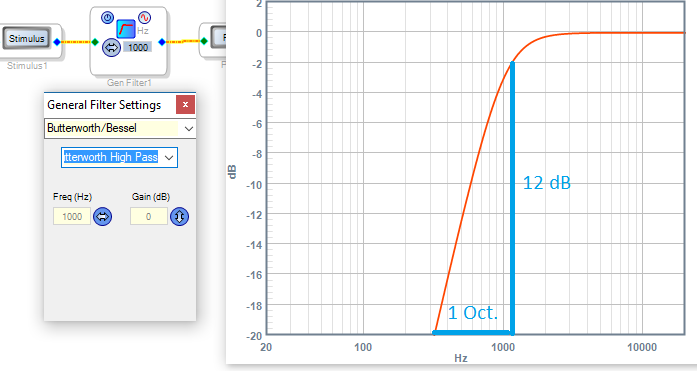
Task: Click the horizontal arrows icon in Gen Filter1 block
Action: (x=111, y=48)
